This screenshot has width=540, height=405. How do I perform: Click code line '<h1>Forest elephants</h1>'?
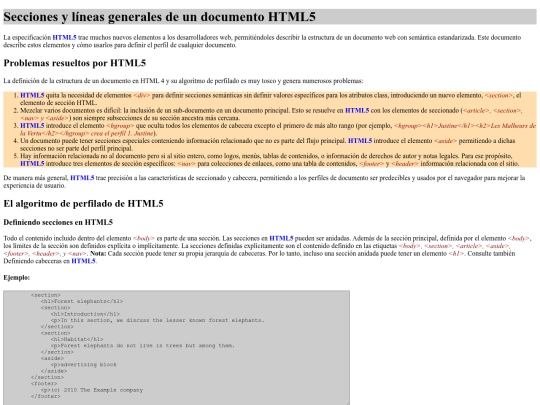(82, 301)
